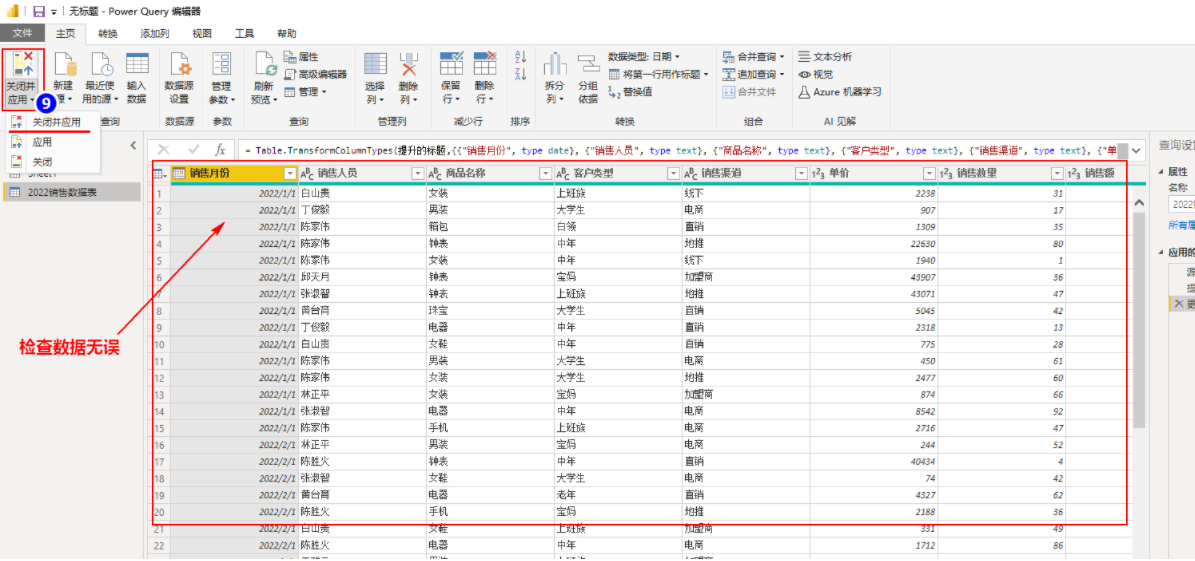
Task: Click the 删除列 icon
Action: coord(408,66)
